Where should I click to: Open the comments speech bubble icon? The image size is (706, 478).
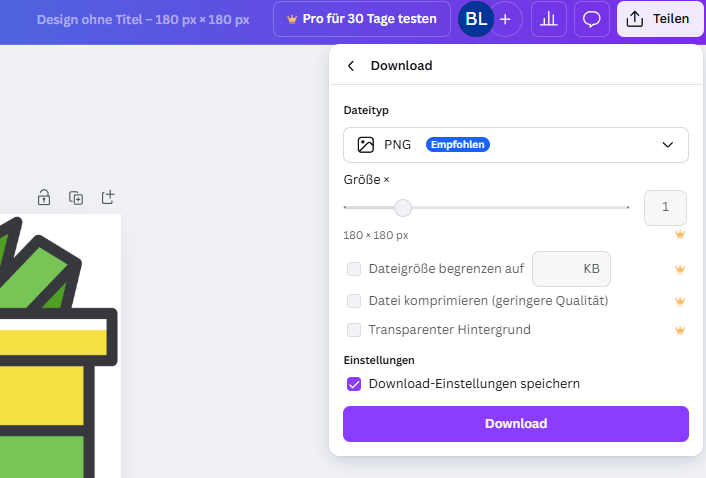coord(592,19)
